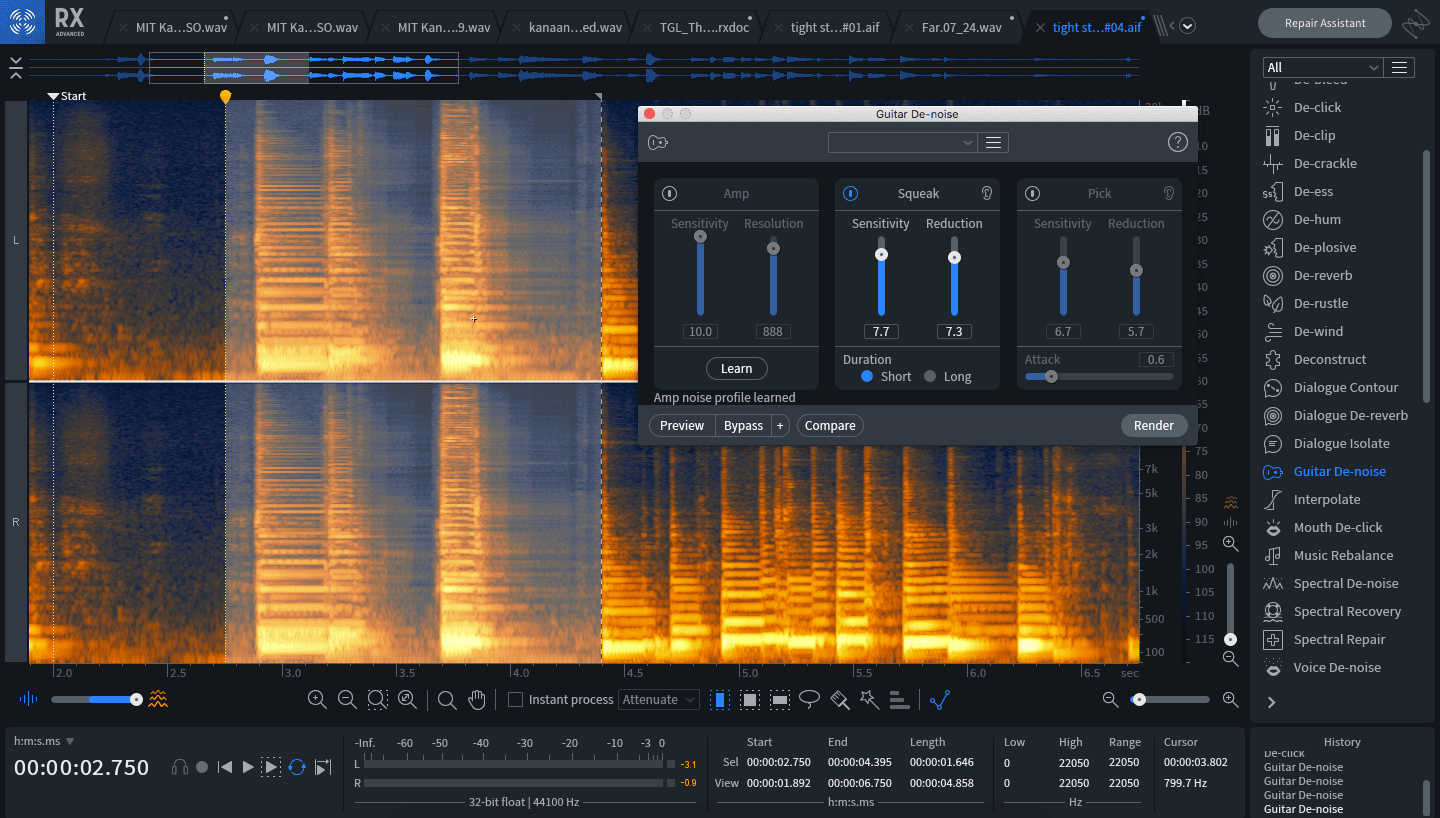Image resolution: width=1440 pixels, height=818 pixels.
Task: Click the Compare button
Action: (x=830, y=425)
